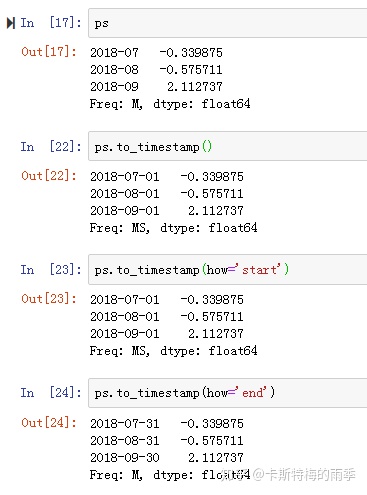367x495 pixels.
Task: Select the In [23]: prompt label
Action: [x=51, y=270]
